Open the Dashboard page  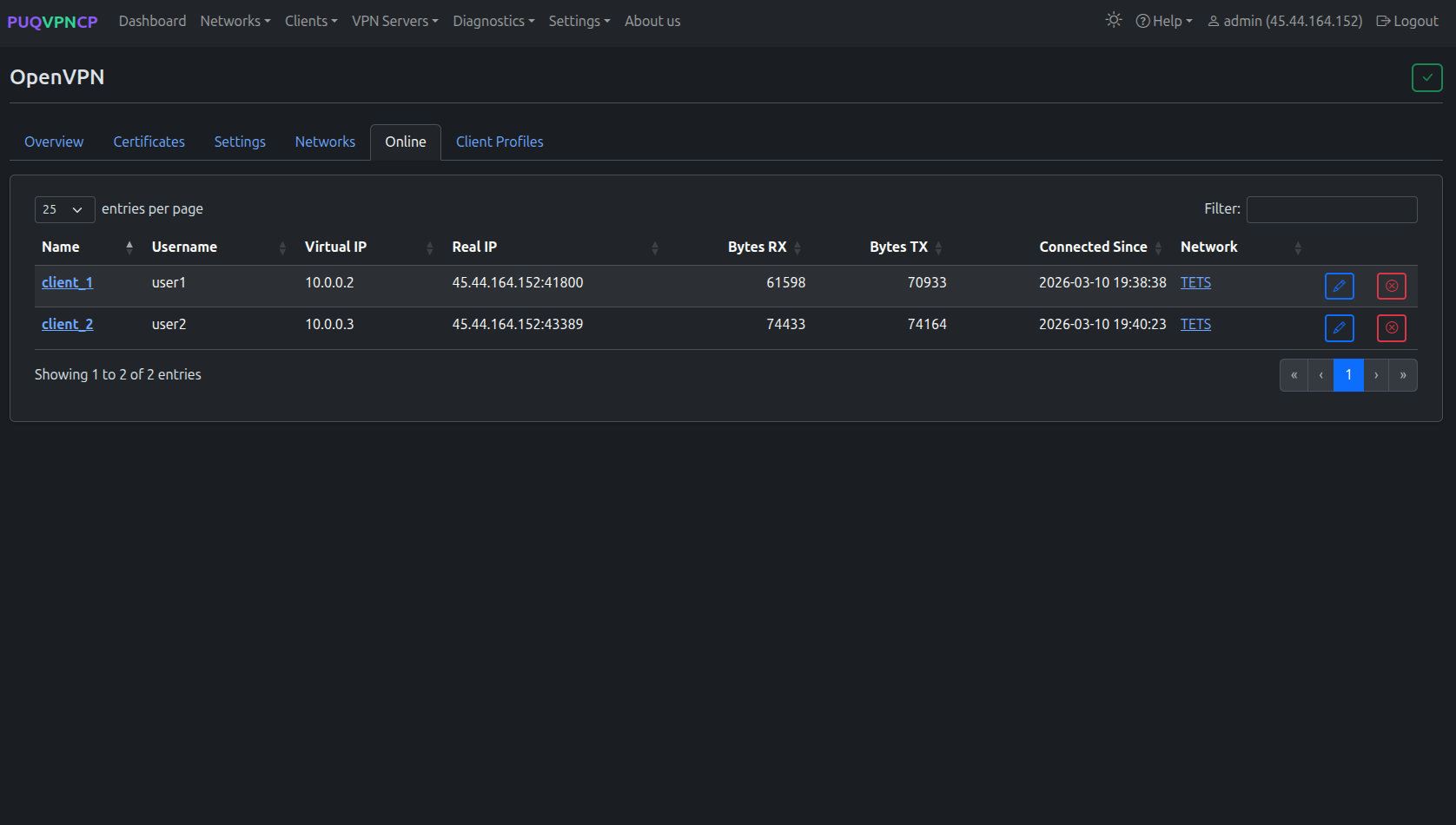pyautogui.click(x=152, y=21)
